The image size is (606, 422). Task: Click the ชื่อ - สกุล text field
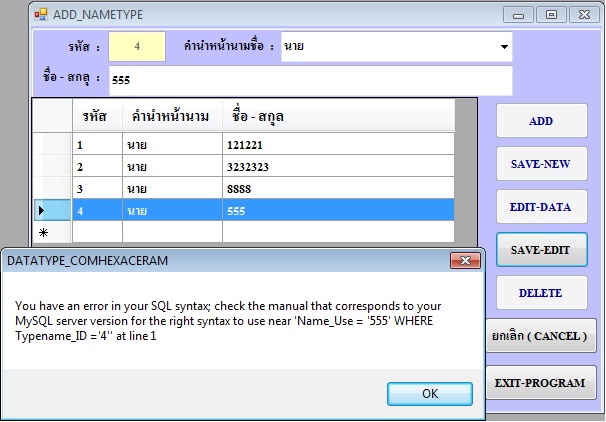(310, 80)
